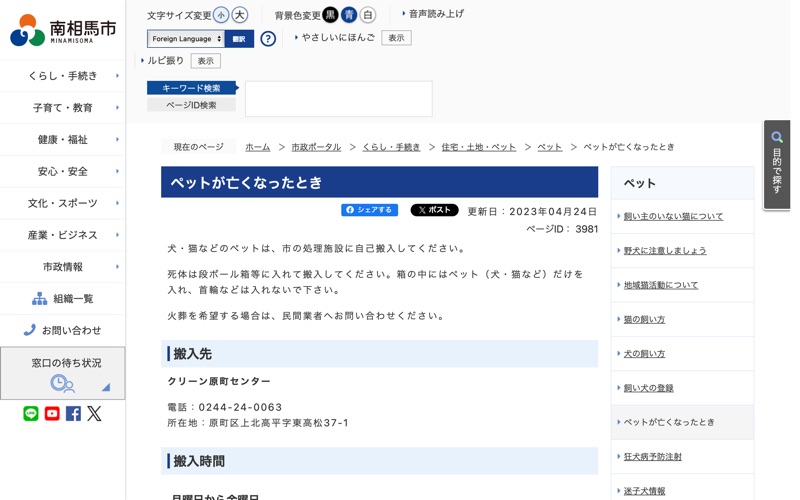Open the 目的で探す side tab

click(x=777, y=165)
